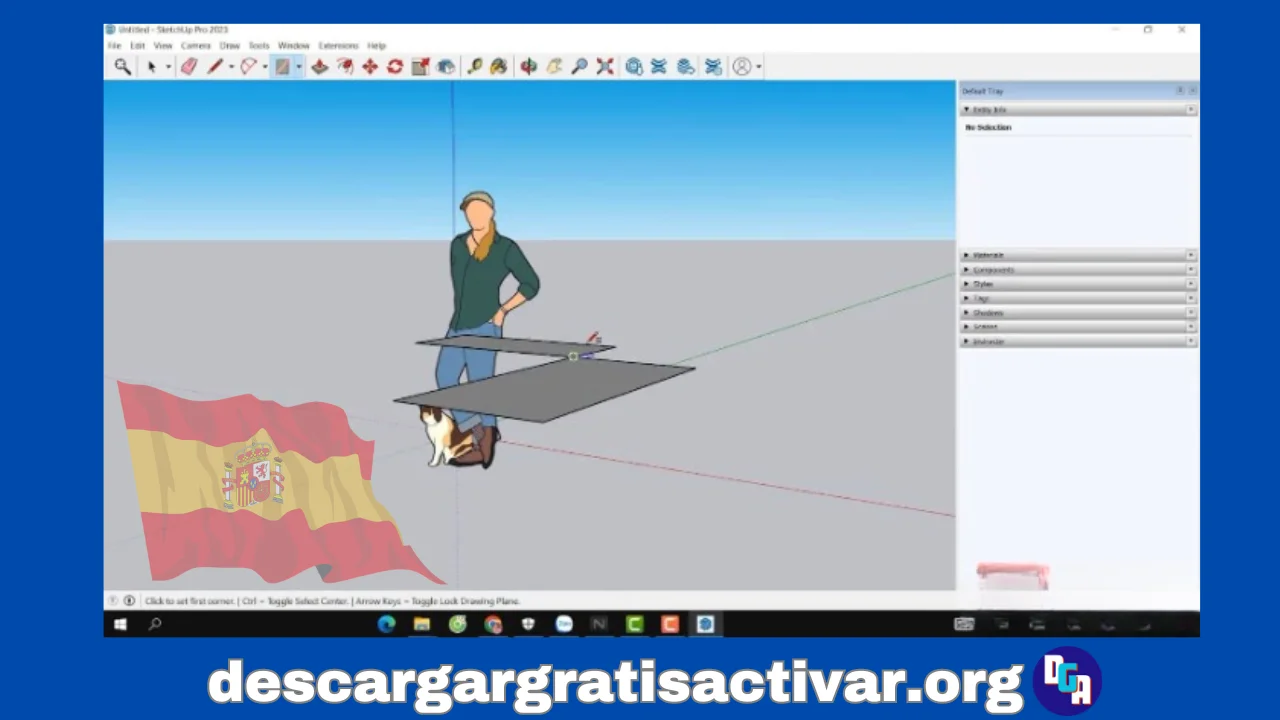Close the Entity Info panel
This screenshot has height=720, width=1280.
tap(1191, 109)
